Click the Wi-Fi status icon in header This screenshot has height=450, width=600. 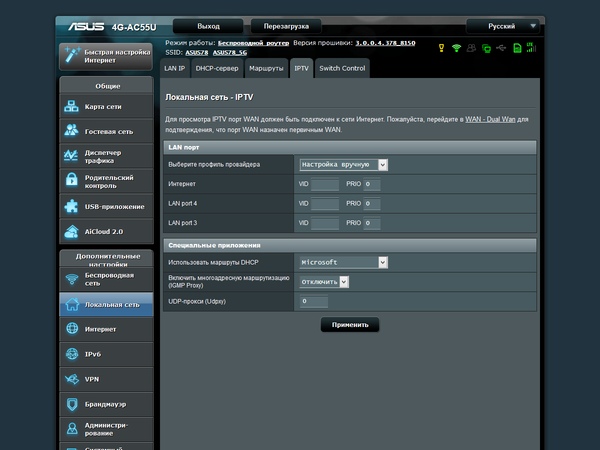456,47
